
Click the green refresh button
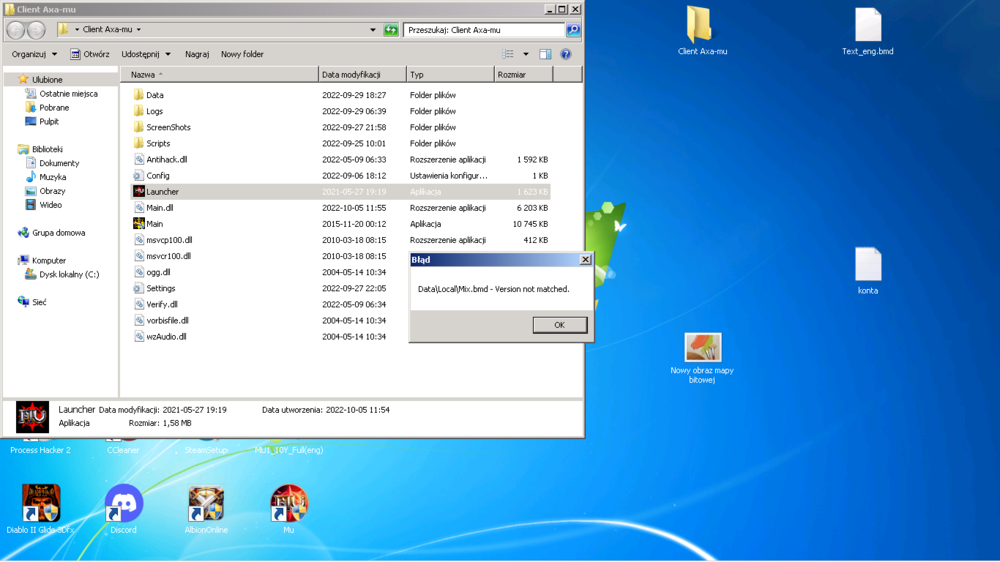click(x=391, y=29)
